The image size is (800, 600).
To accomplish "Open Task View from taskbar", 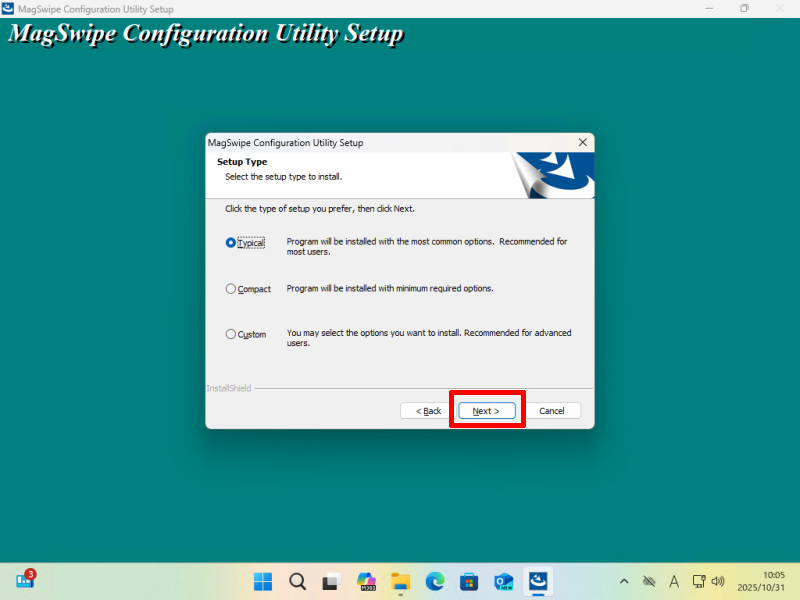I will [x=331, y=581].
